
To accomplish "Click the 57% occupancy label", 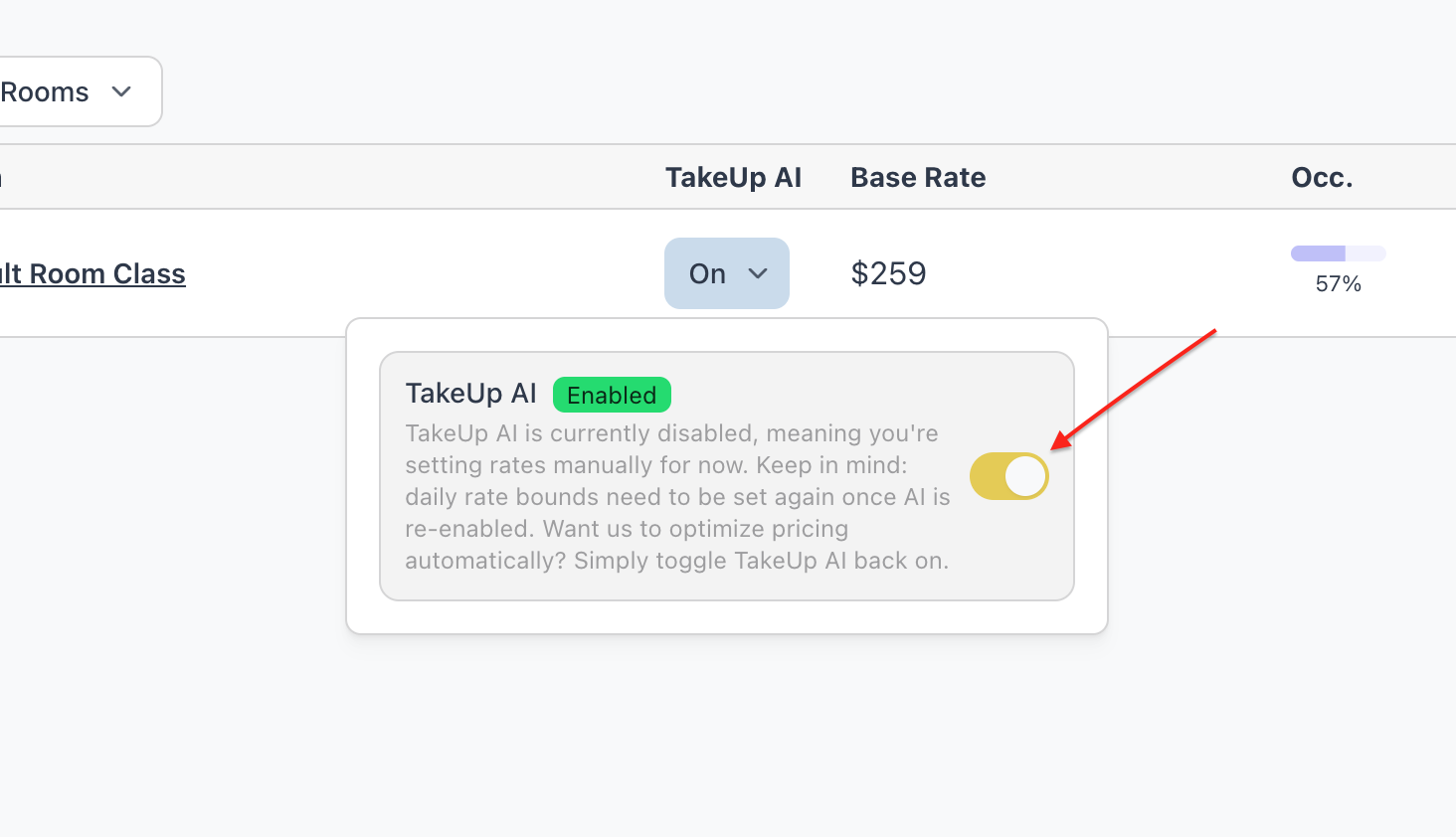I will pos(1338,284).
